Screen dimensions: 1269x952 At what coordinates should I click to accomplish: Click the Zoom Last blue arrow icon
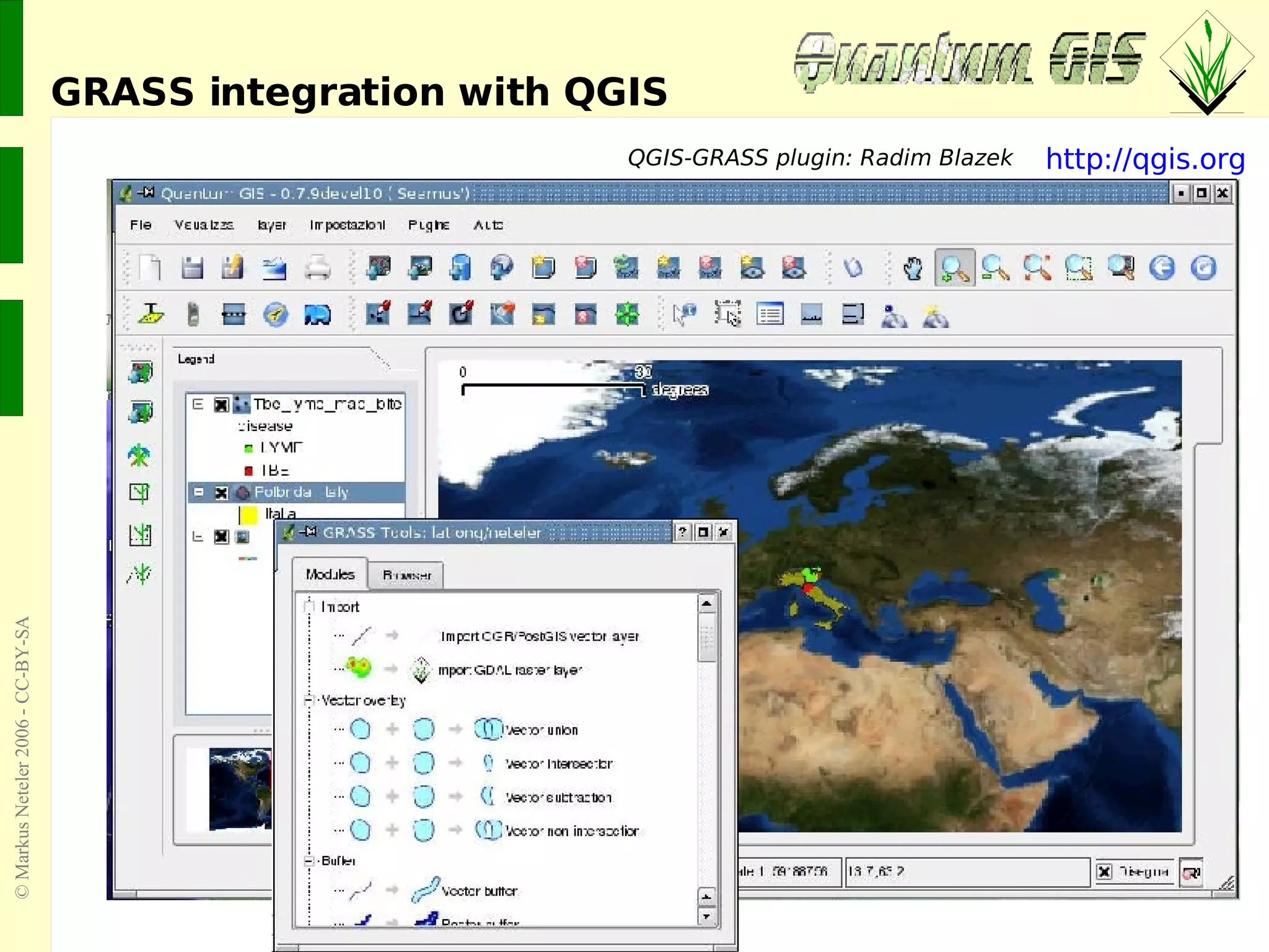pos(1162,268)
